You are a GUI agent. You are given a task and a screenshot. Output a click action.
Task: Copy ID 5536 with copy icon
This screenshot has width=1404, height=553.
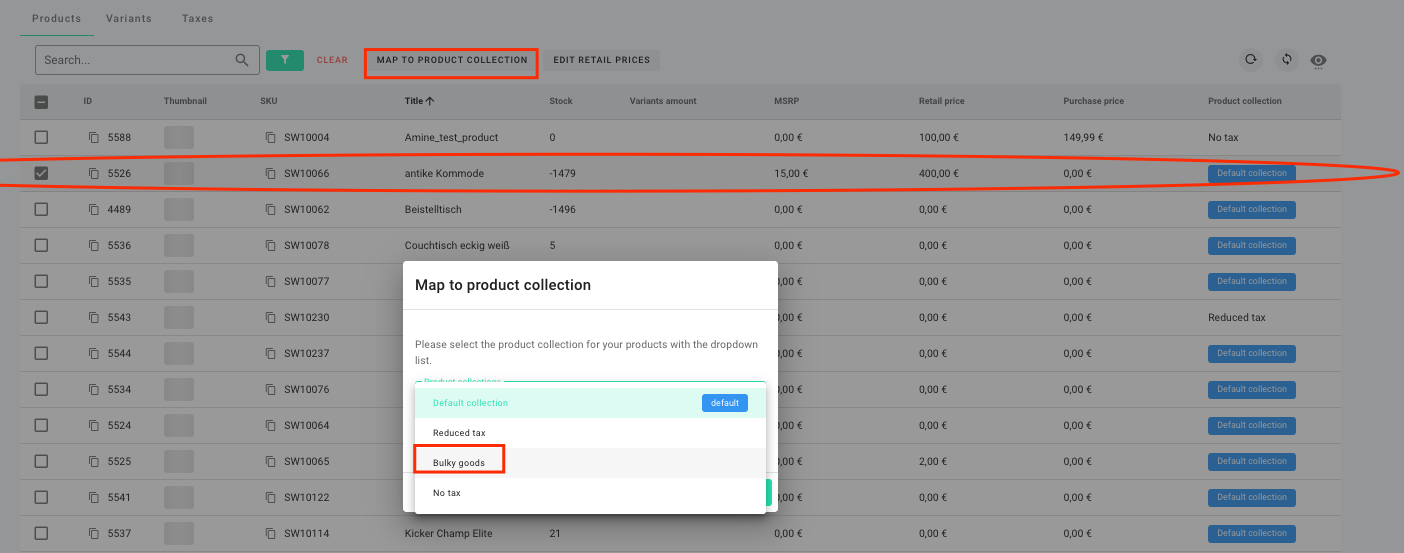(x=94, y=245)
